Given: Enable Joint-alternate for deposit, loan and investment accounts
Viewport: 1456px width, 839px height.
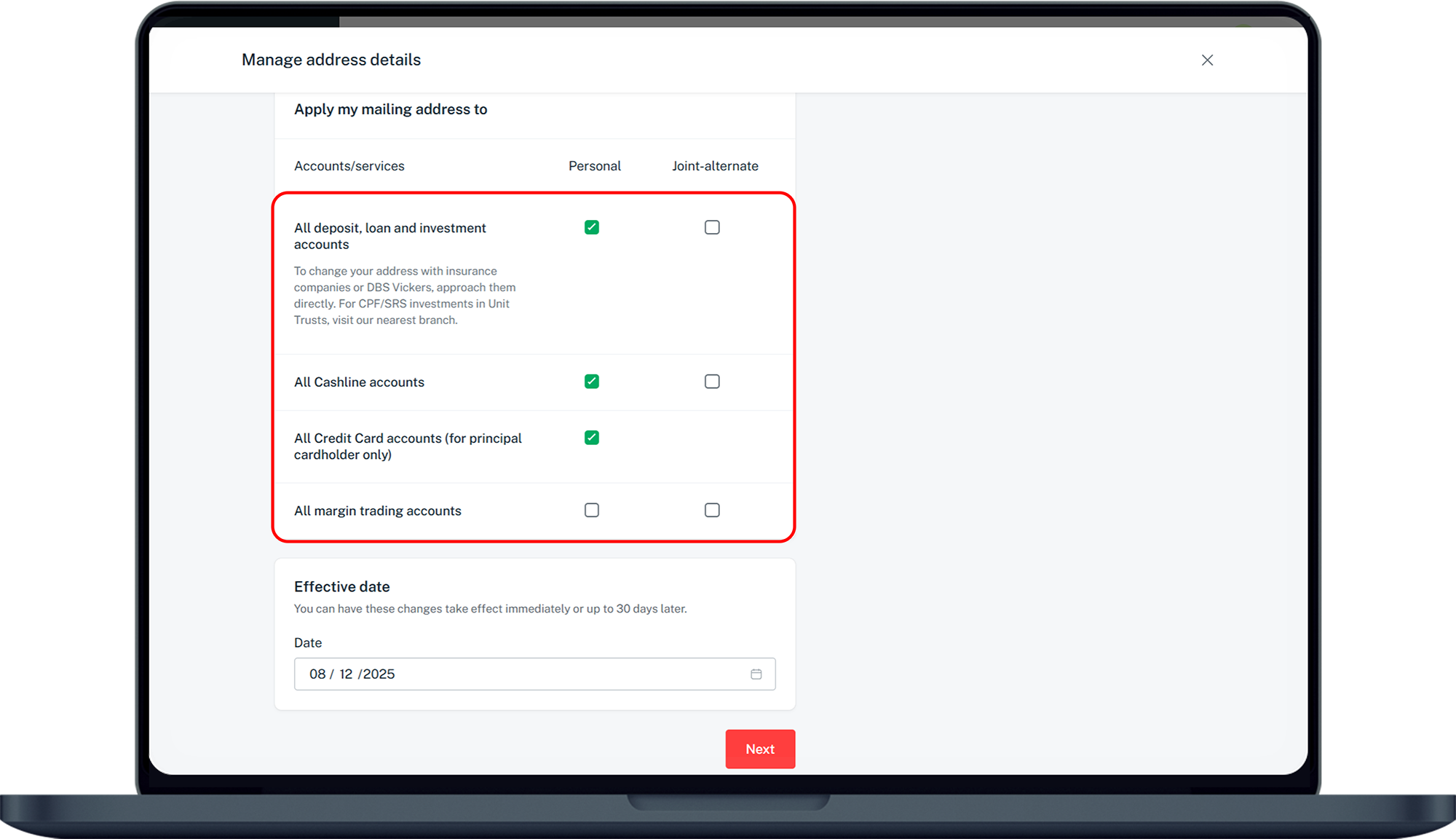Looking at the screenshot, I should (712, 227).
